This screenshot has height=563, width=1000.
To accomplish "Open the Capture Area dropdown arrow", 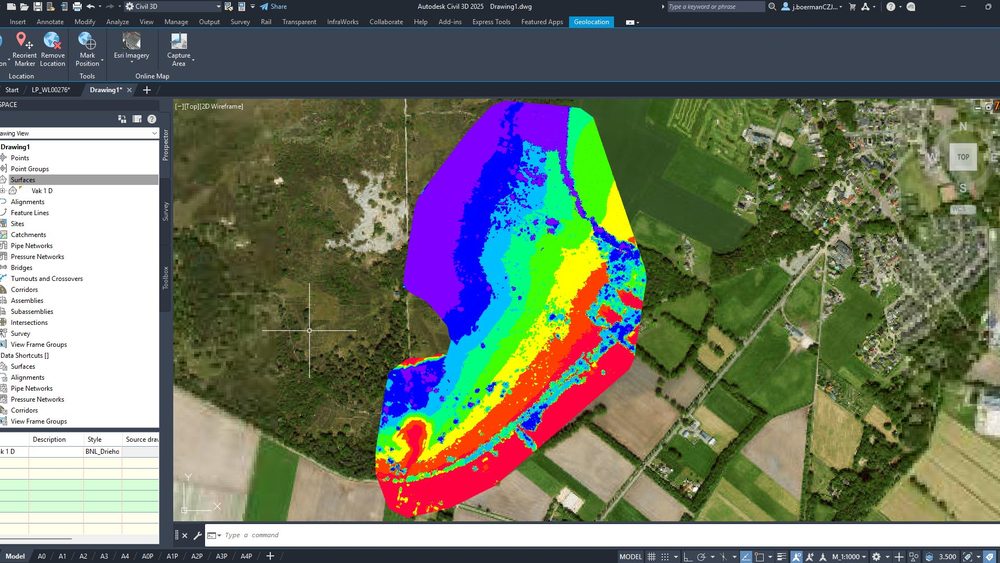I will (193, 60).
